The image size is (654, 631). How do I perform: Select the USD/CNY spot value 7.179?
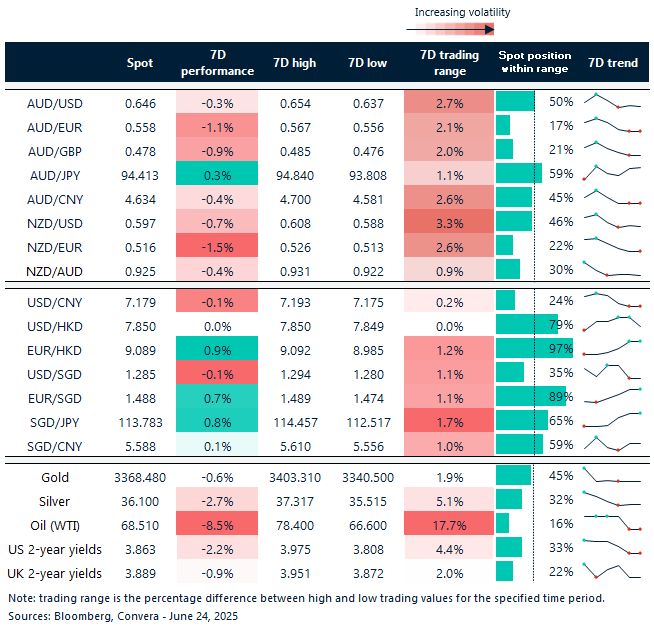(x=140, y=302)
